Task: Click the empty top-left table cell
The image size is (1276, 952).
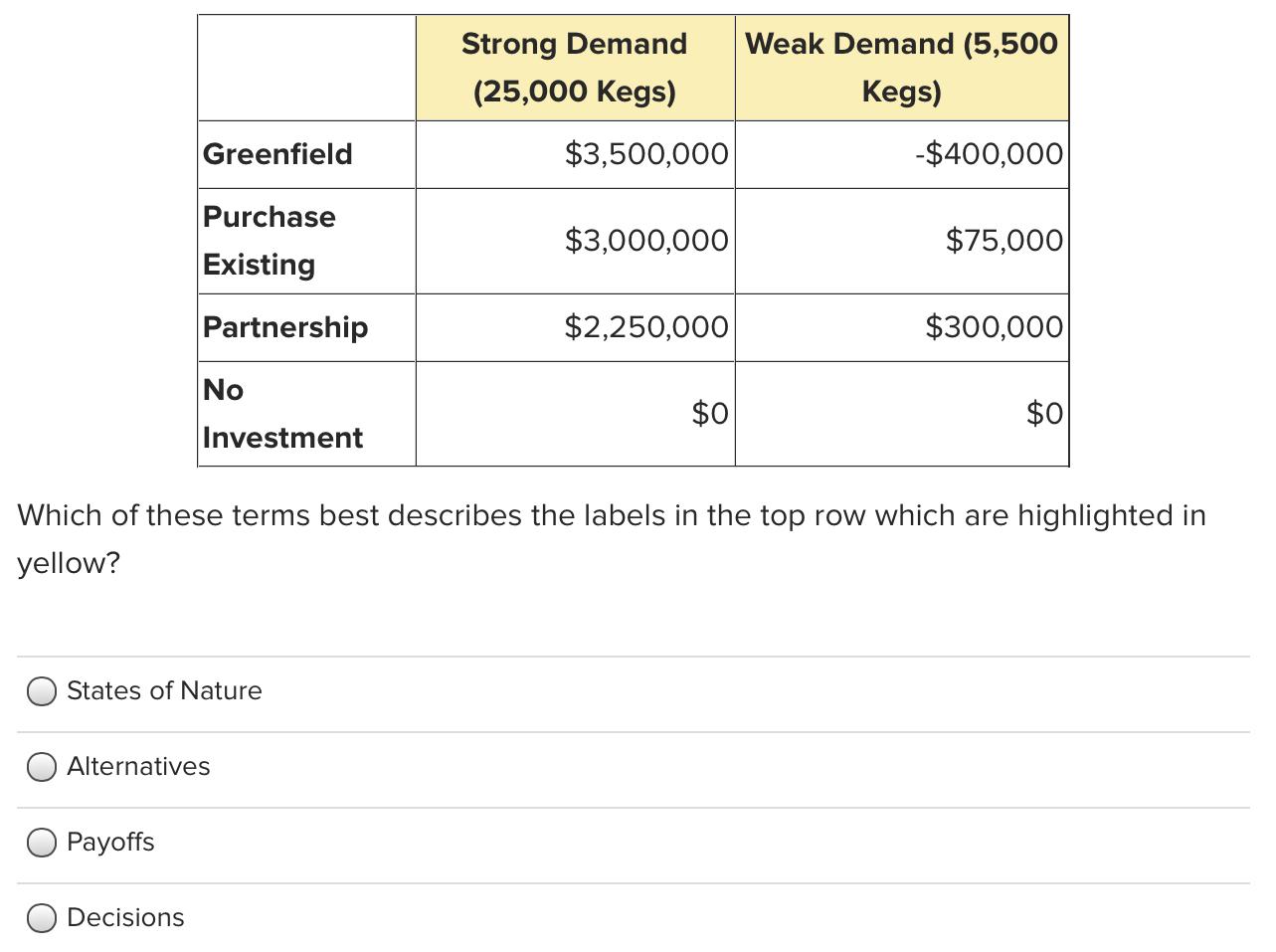Action: 306,67
